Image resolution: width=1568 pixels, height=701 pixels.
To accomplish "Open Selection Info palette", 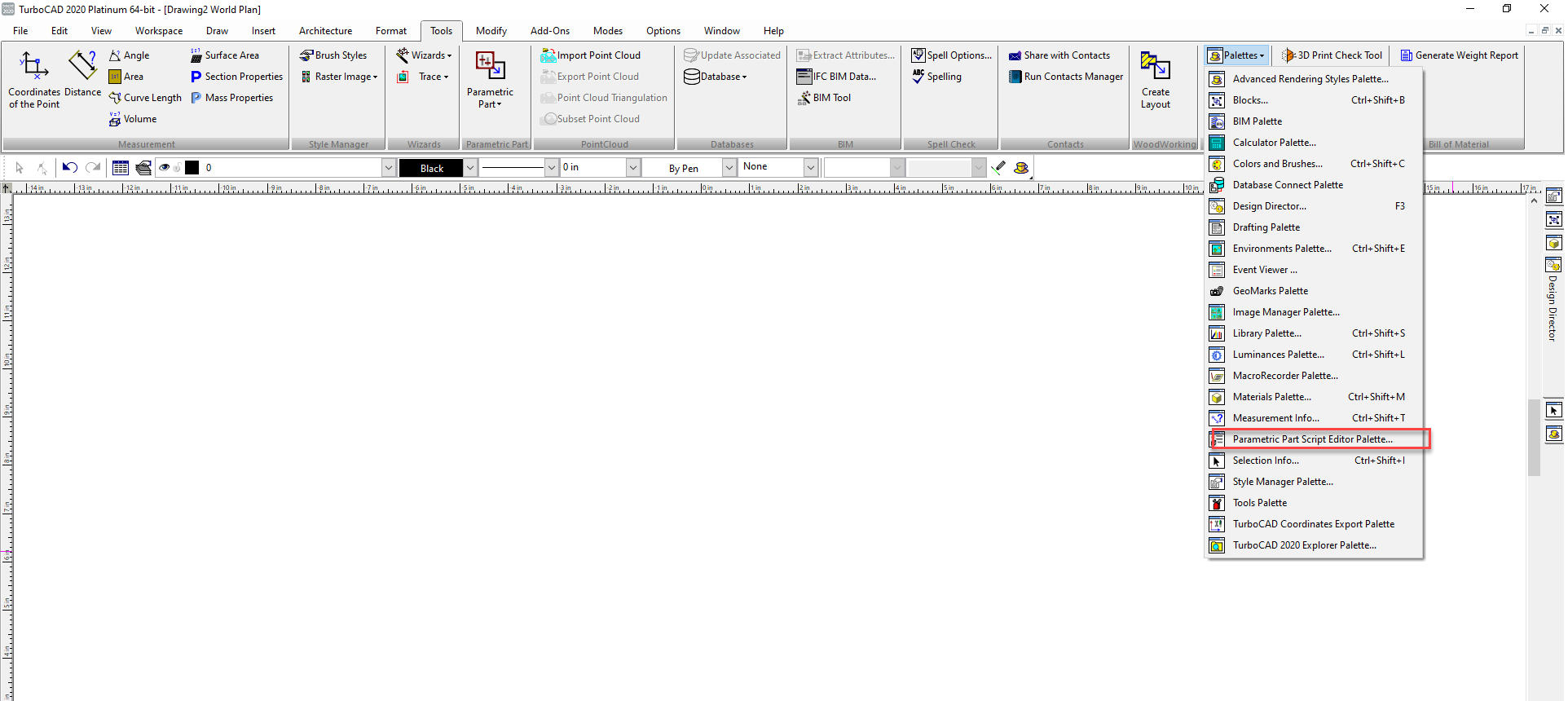I will coord(1315,461).
